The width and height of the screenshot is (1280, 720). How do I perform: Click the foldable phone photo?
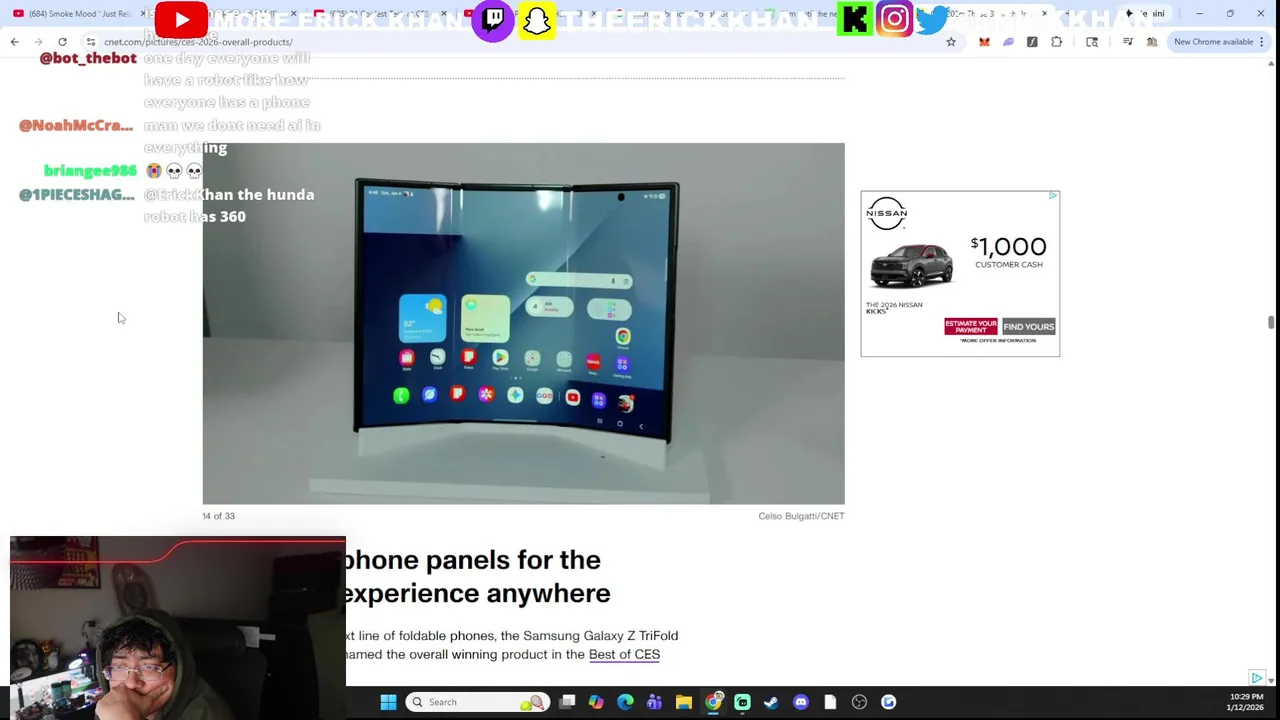pyautogui.click(x=523, y=323)
